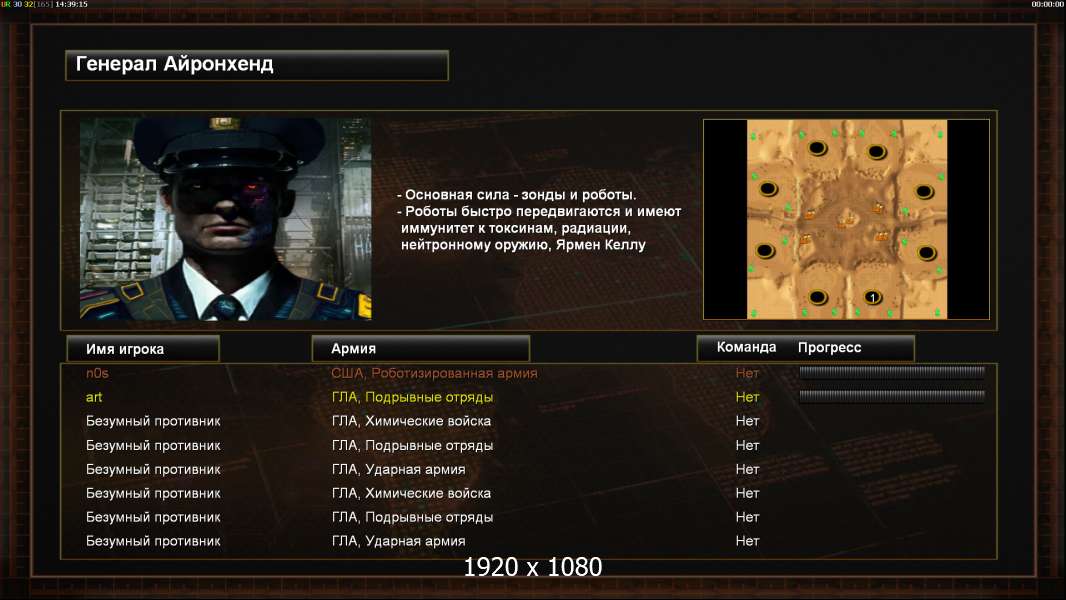Image resolution: width=1066 pixels, height=600 pixels.
Task: Click the 00:00:00 timer in corner
Action: [1047, 4]
